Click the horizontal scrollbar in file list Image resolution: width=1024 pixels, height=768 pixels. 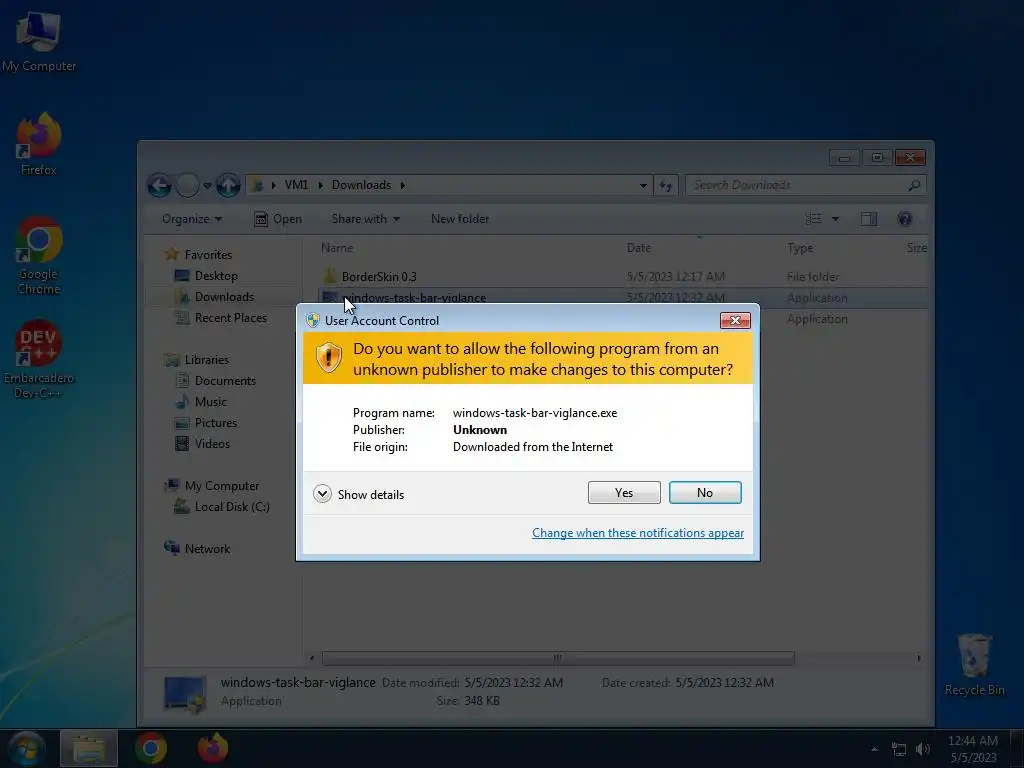tap(558, 658)
